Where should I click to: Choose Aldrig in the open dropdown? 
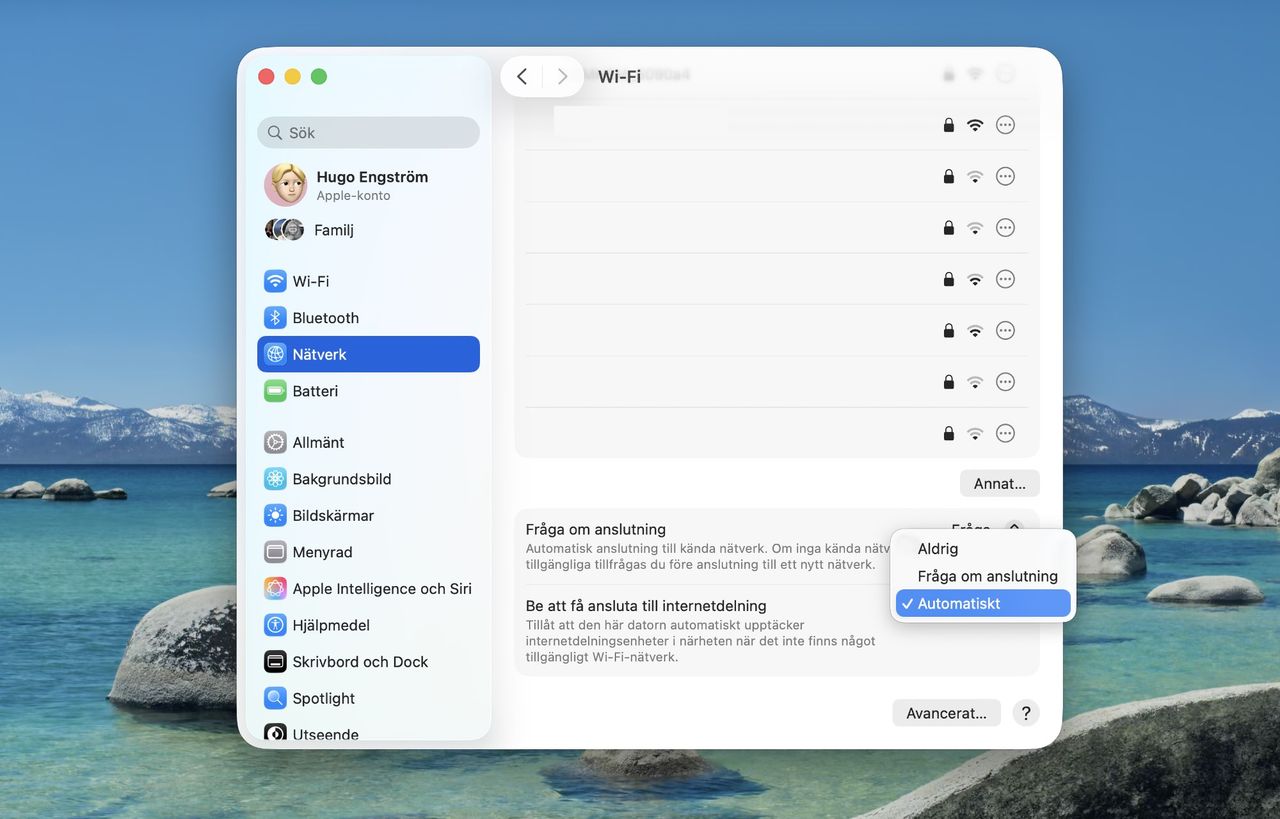click(x=938, y=548)
